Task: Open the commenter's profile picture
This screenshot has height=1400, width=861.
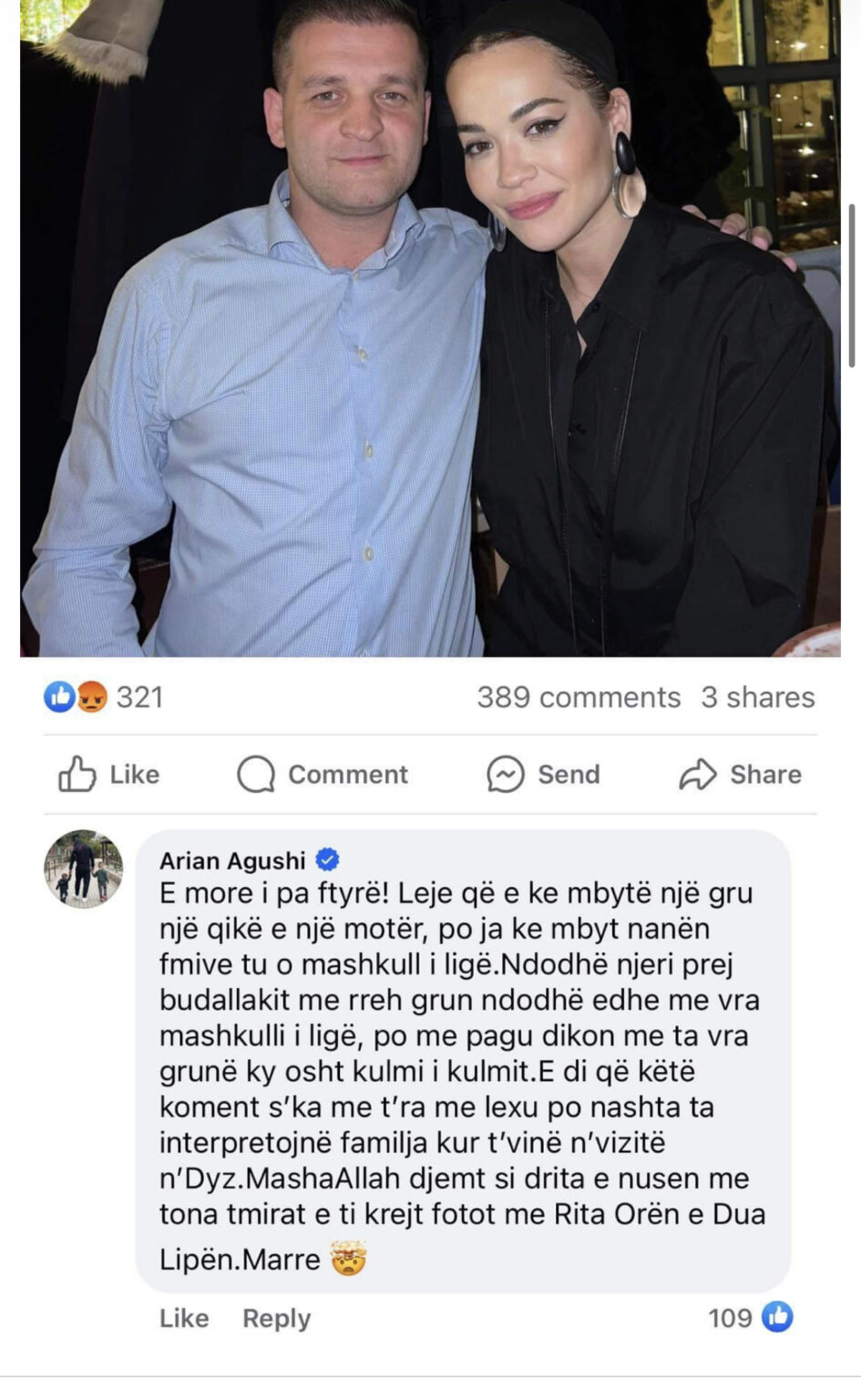Action: pyautogui.click(x=84, y=869)
